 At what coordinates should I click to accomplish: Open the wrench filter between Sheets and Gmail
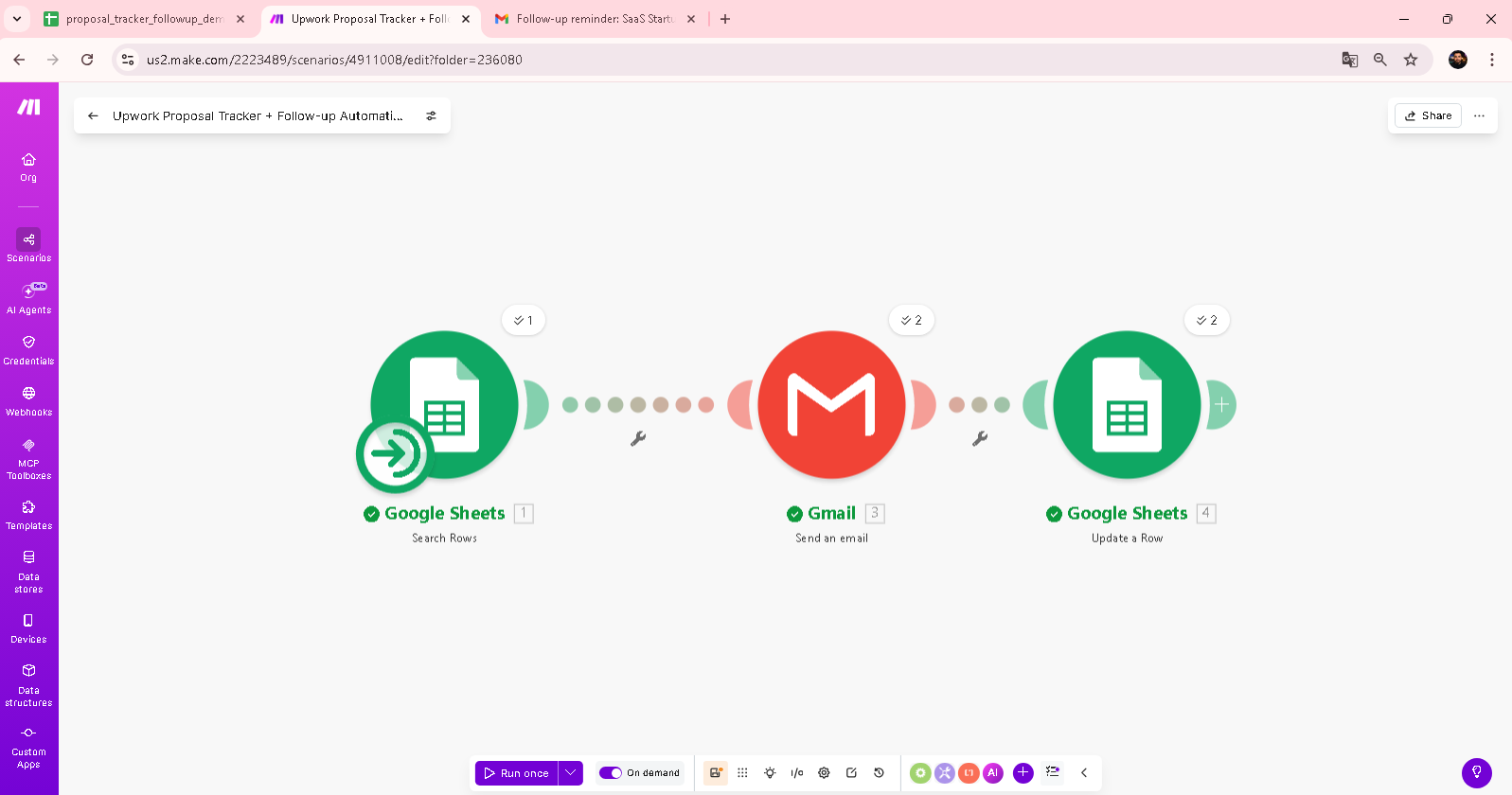pyautogui.click(x=638, y=438)
